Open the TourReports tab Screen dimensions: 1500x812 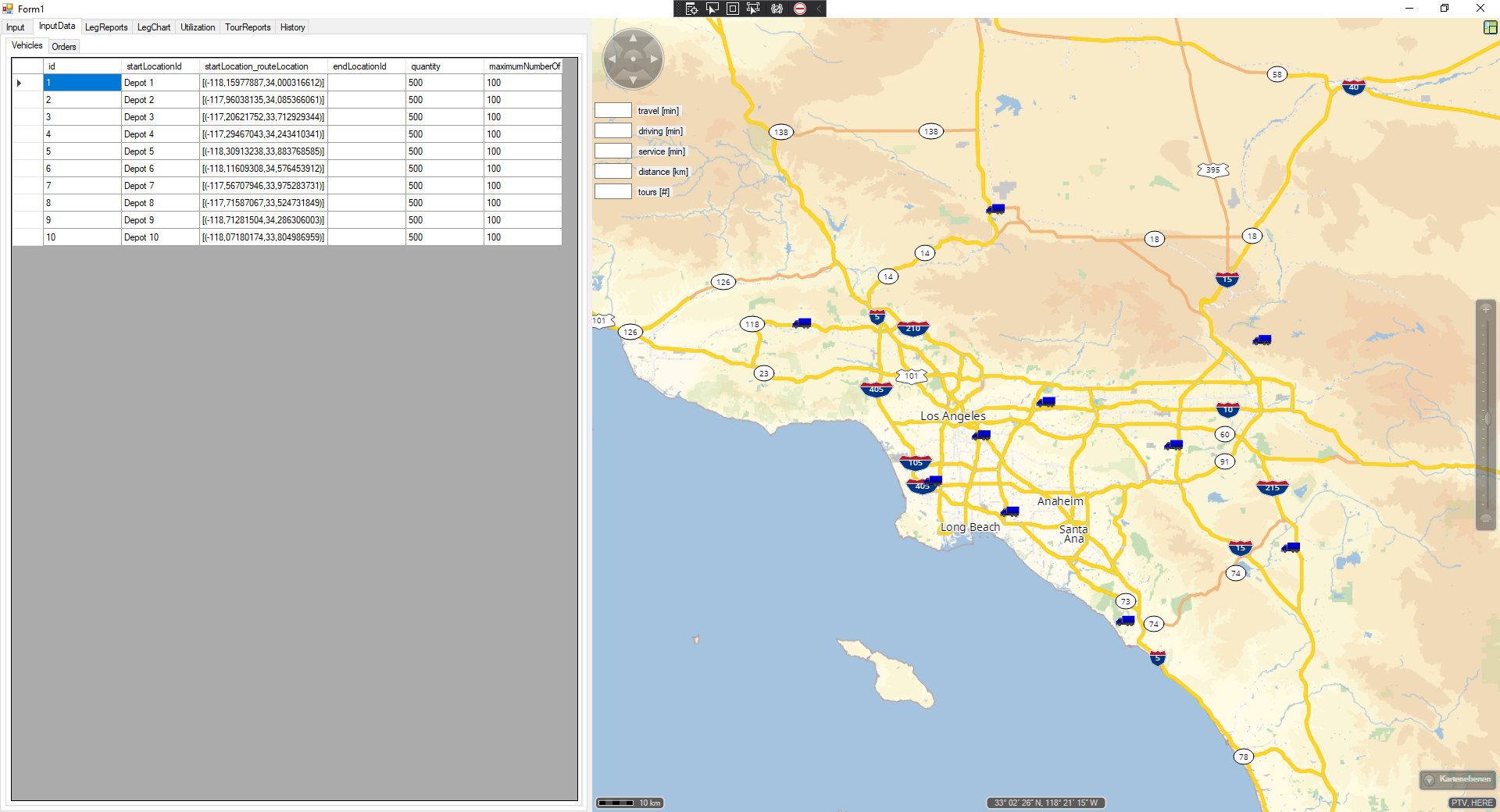pos(248,27)
